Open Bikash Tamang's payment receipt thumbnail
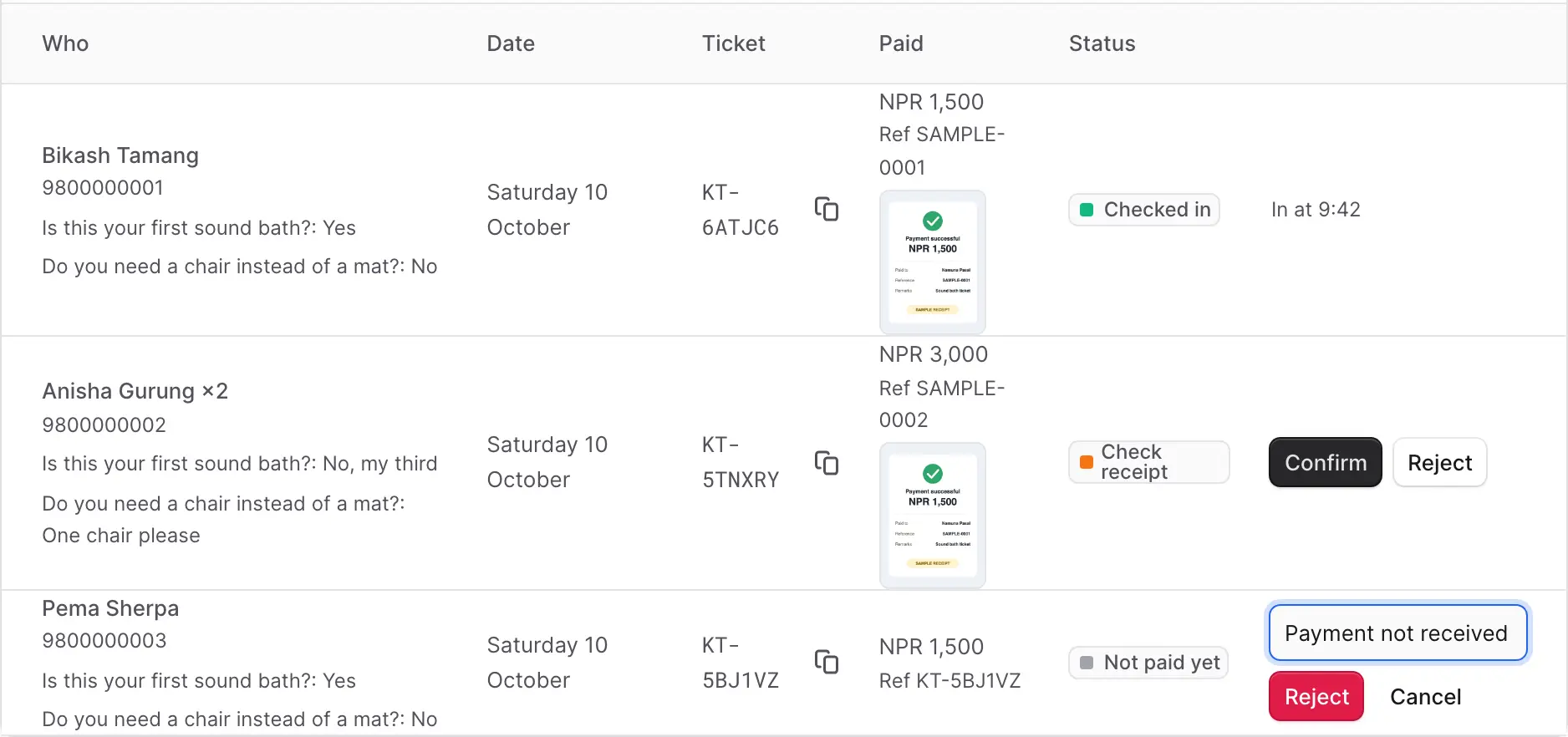Screen dimensions: 1568x737 point(933,262)
